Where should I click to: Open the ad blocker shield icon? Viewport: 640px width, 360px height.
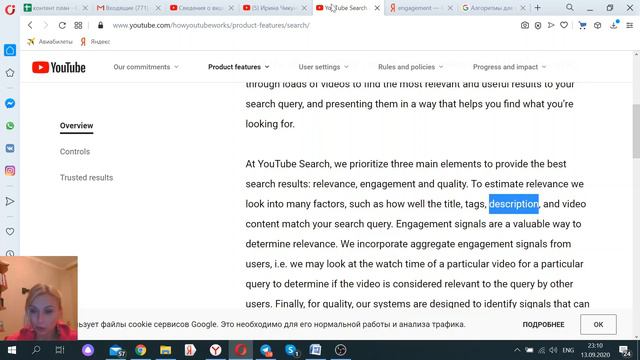[x=538, y=25]
